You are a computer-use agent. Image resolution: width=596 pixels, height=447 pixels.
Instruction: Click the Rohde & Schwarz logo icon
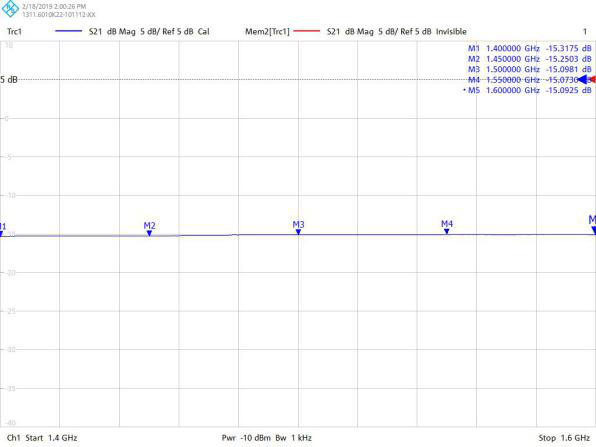point(10,8)
